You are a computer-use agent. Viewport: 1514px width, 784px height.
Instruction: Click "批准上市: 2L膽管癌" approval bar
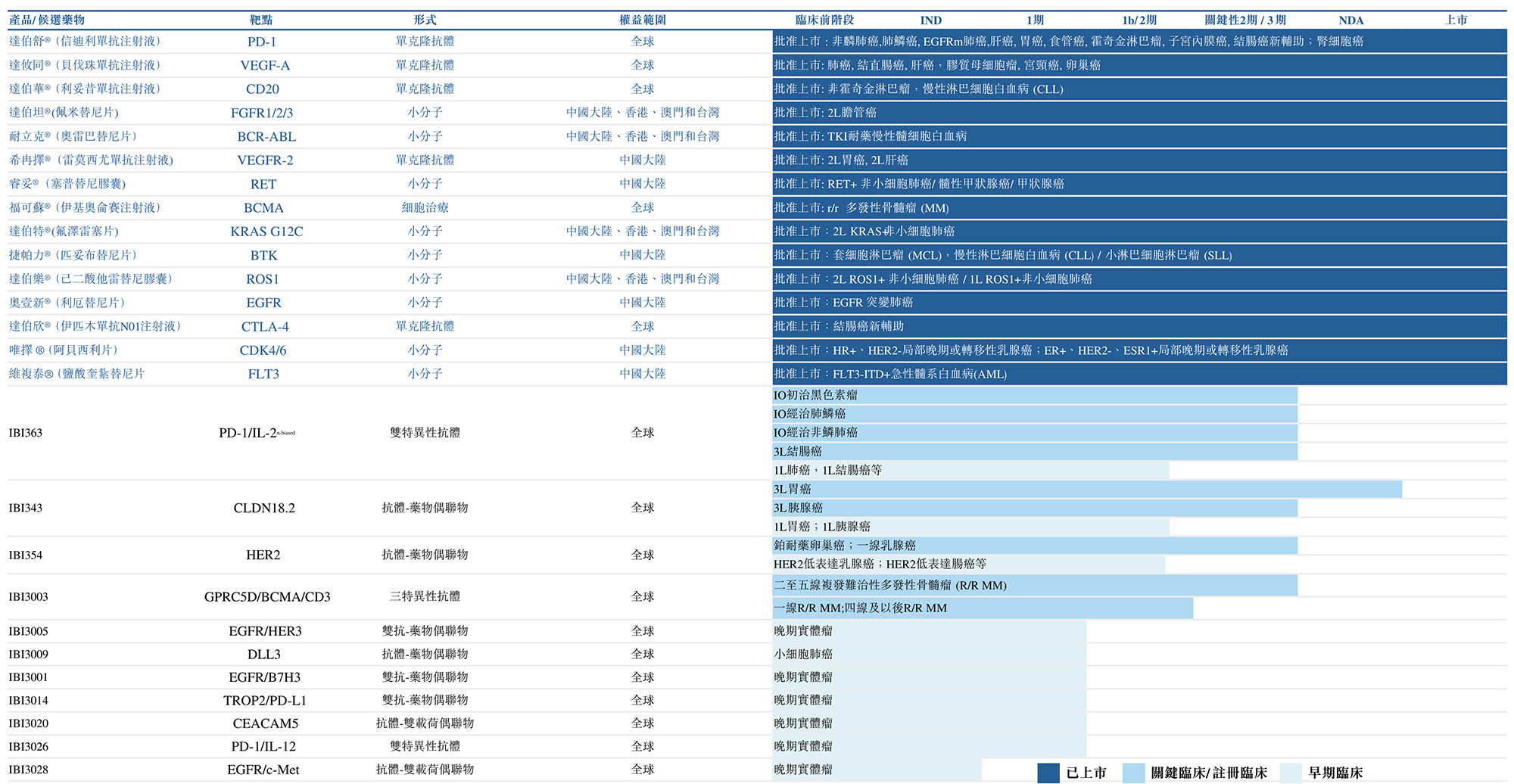coord(1139,113)
